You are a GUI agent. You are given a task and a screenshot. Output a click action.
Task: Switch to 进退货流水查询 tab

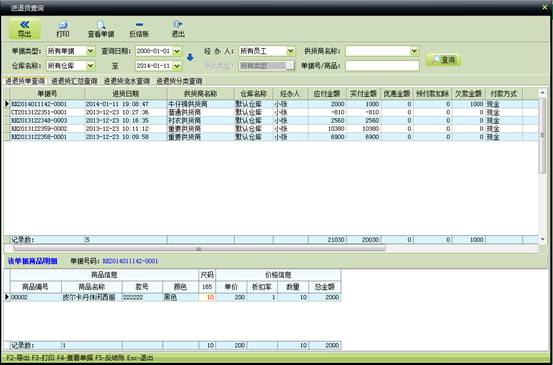(127, 81)
